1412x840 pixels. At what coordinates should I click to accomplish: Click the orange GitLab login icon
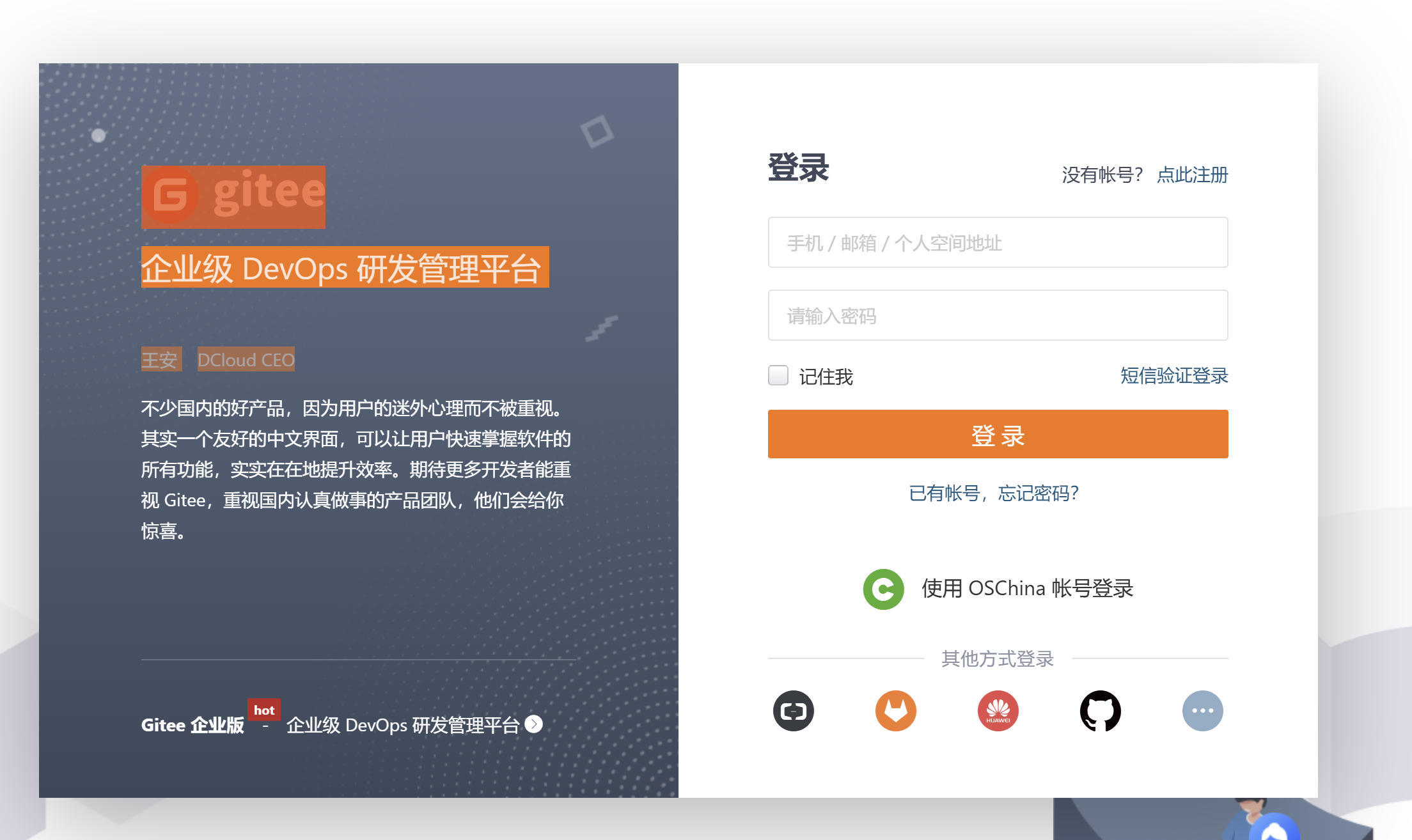tap(895, 710)
